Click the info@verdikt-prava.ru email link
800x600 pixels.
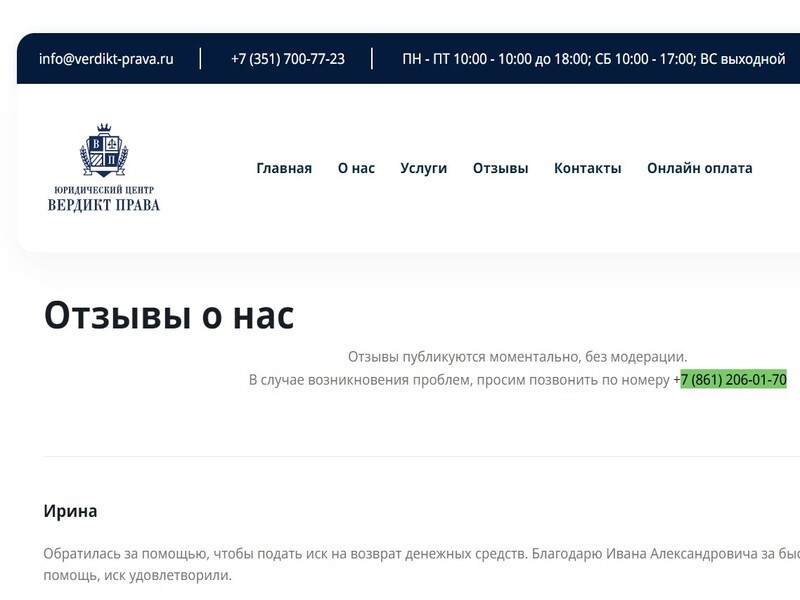click(106, 59)
